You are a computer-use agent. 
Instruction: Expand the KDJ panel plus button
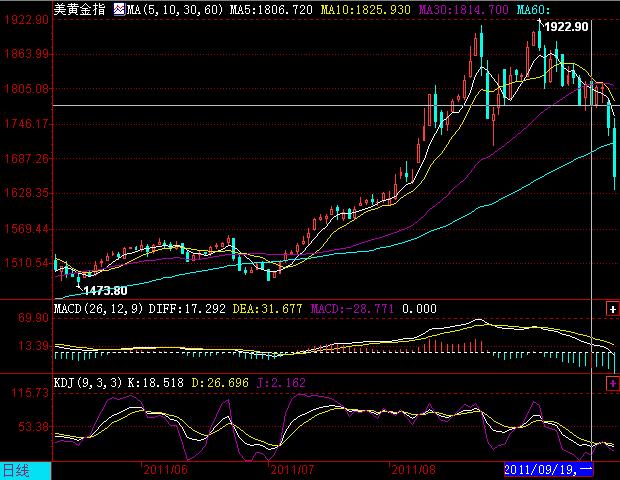[612, 383]
